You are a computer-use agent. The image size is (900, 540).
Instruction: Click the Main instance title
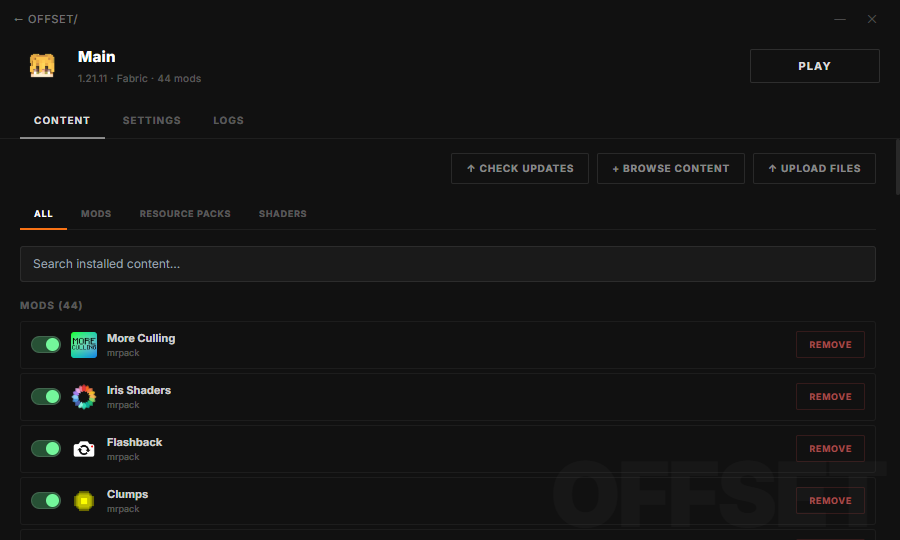pos(96,57)
